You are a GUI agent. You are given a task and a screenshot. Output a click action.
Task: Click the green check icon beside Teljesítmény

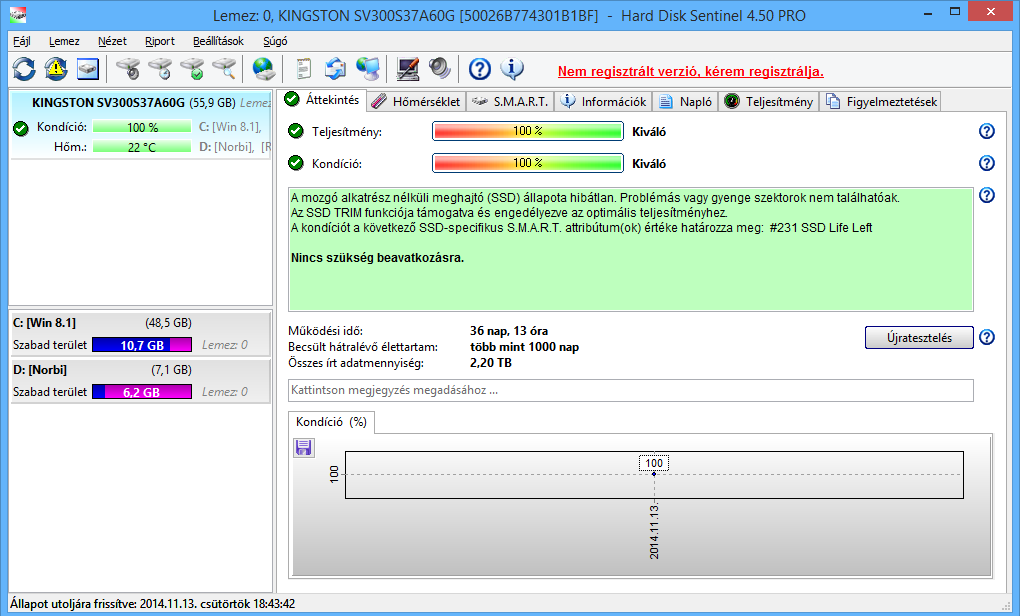[x=296, y=131]
